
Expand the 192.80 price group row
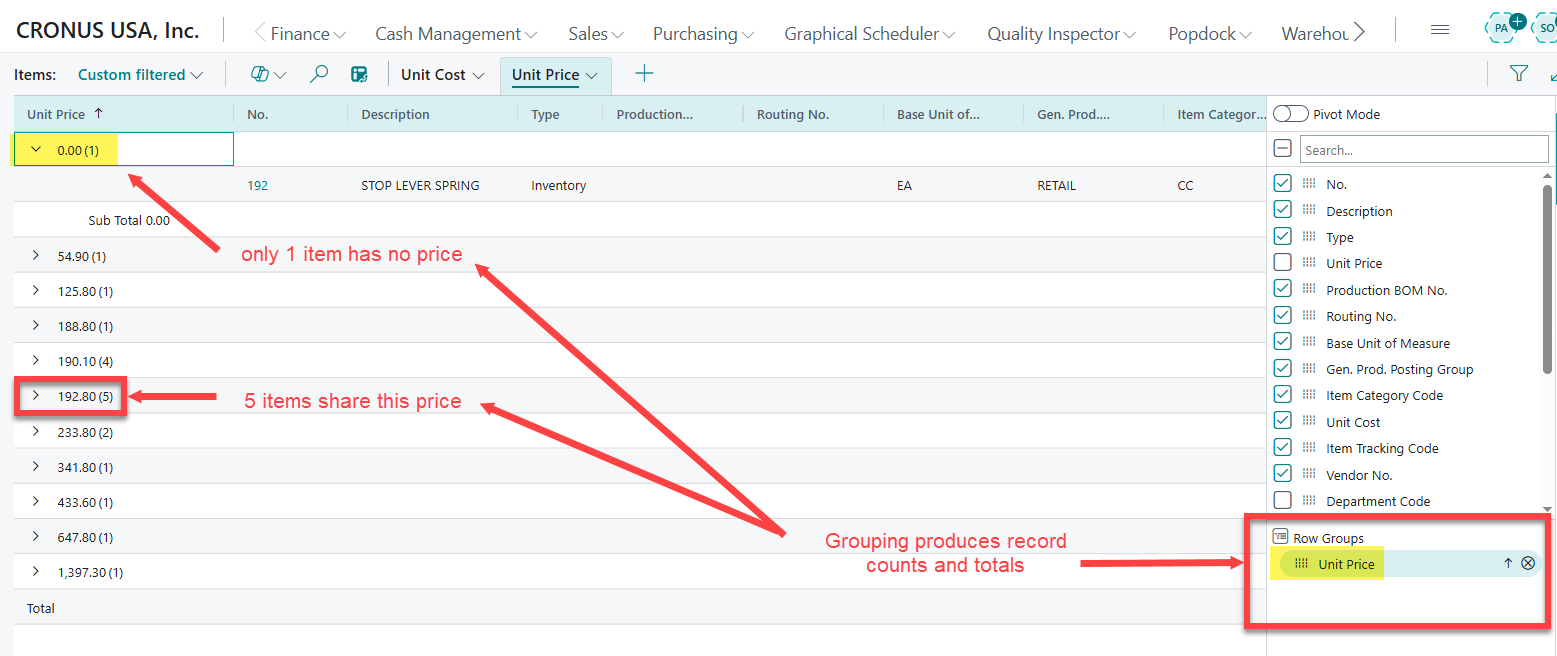point(37,396)
